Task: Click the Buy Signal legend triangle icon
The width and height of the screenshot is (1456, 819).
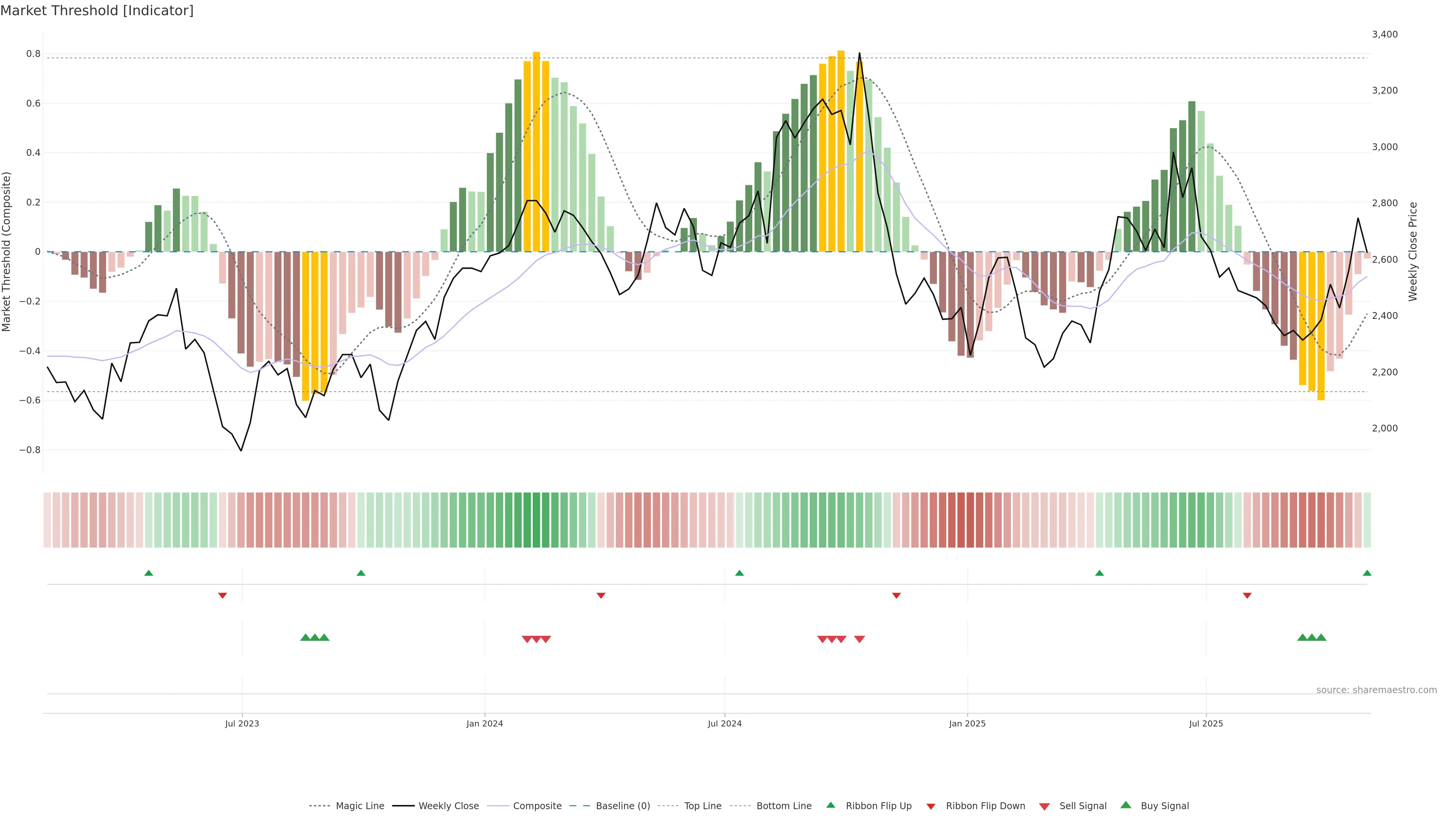Action: (x=1126, y=805)
